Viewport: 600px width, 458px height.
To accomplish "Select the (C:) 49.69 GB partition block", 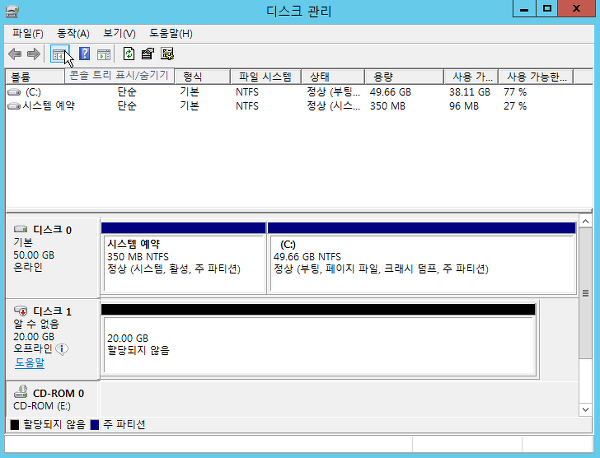I will (x=422, y=258).
